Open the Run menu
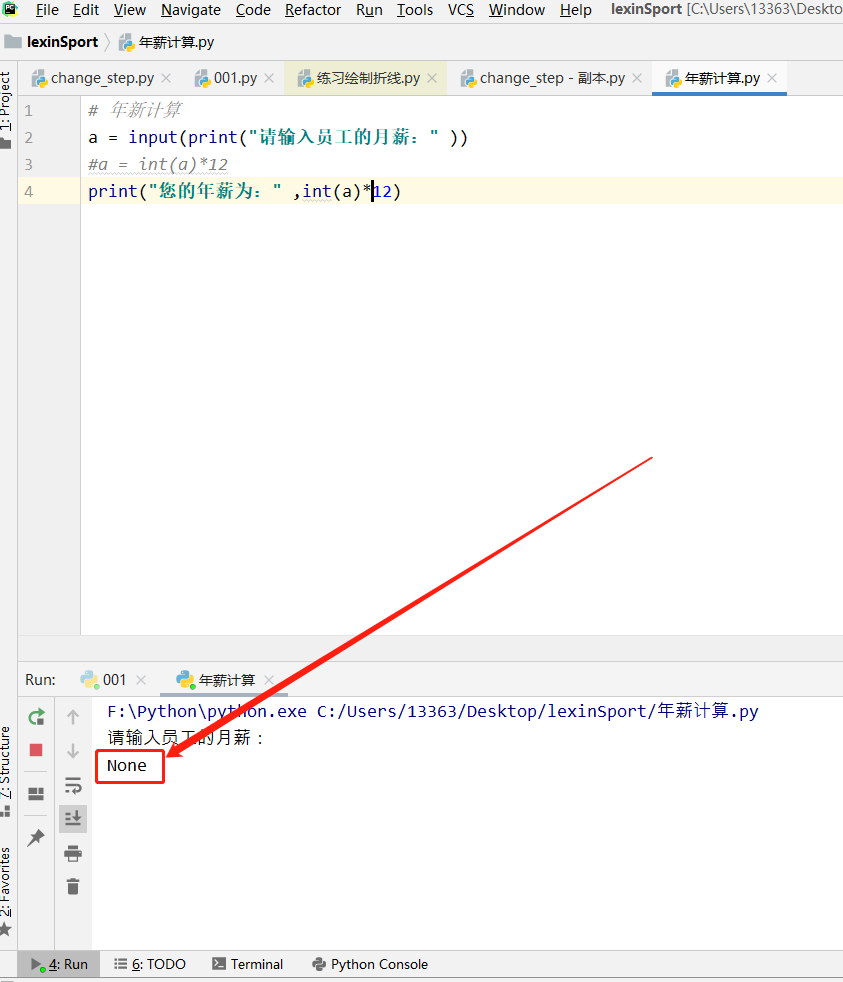 369,10
